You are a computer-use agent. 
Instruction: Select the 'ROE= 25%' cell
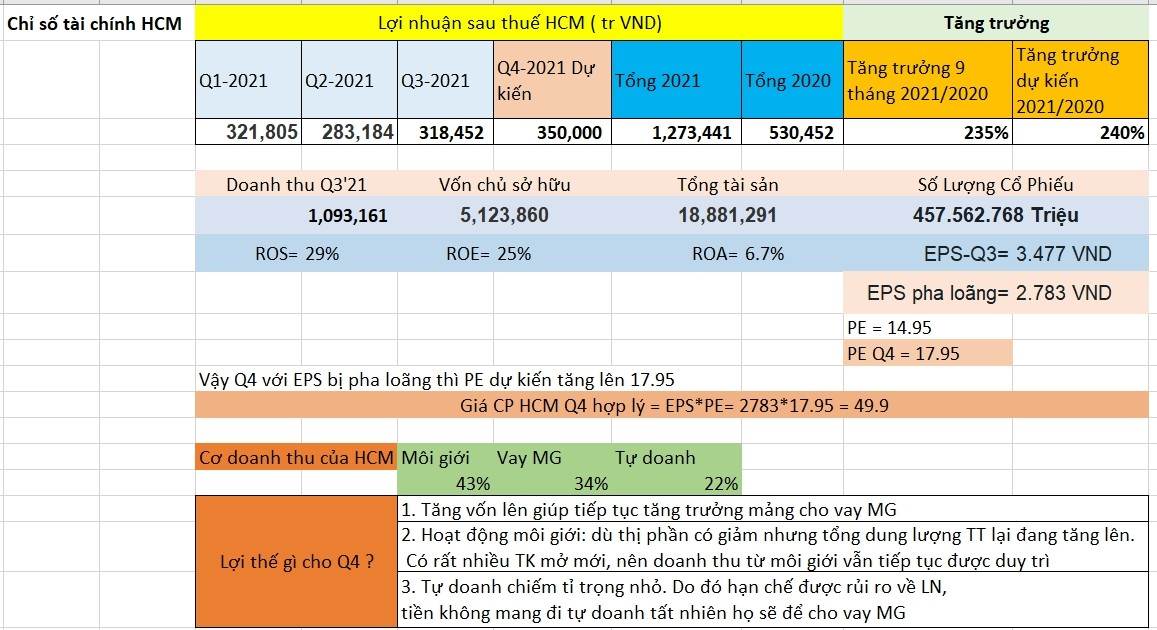[x=488, y=254]
